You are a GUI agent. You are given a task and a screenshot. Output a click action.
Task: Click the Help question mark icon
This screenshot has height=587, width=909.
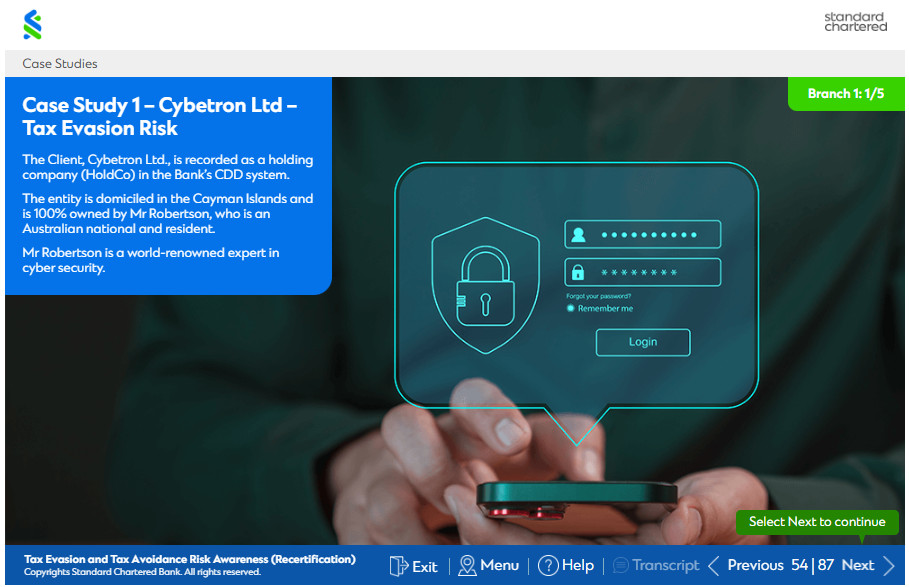548,566
